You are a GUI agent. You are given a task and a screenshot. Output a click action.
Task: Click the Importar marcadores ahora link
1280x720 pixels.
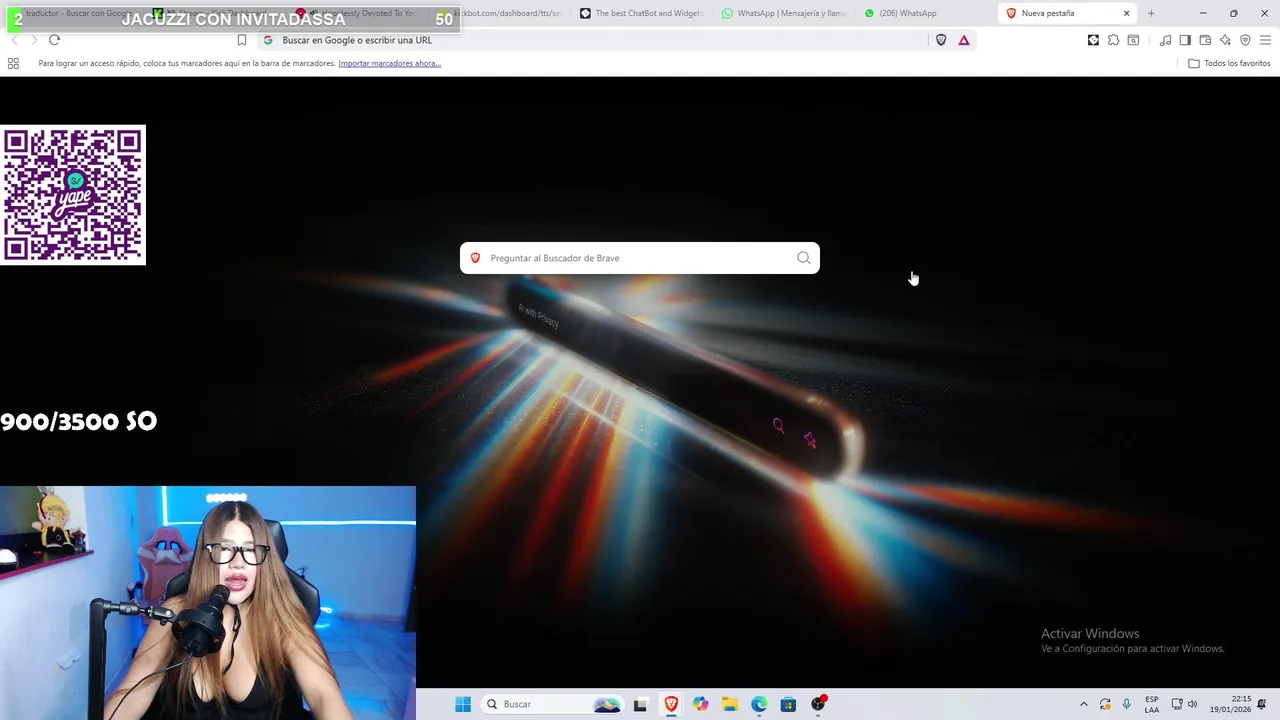(390, 63)
